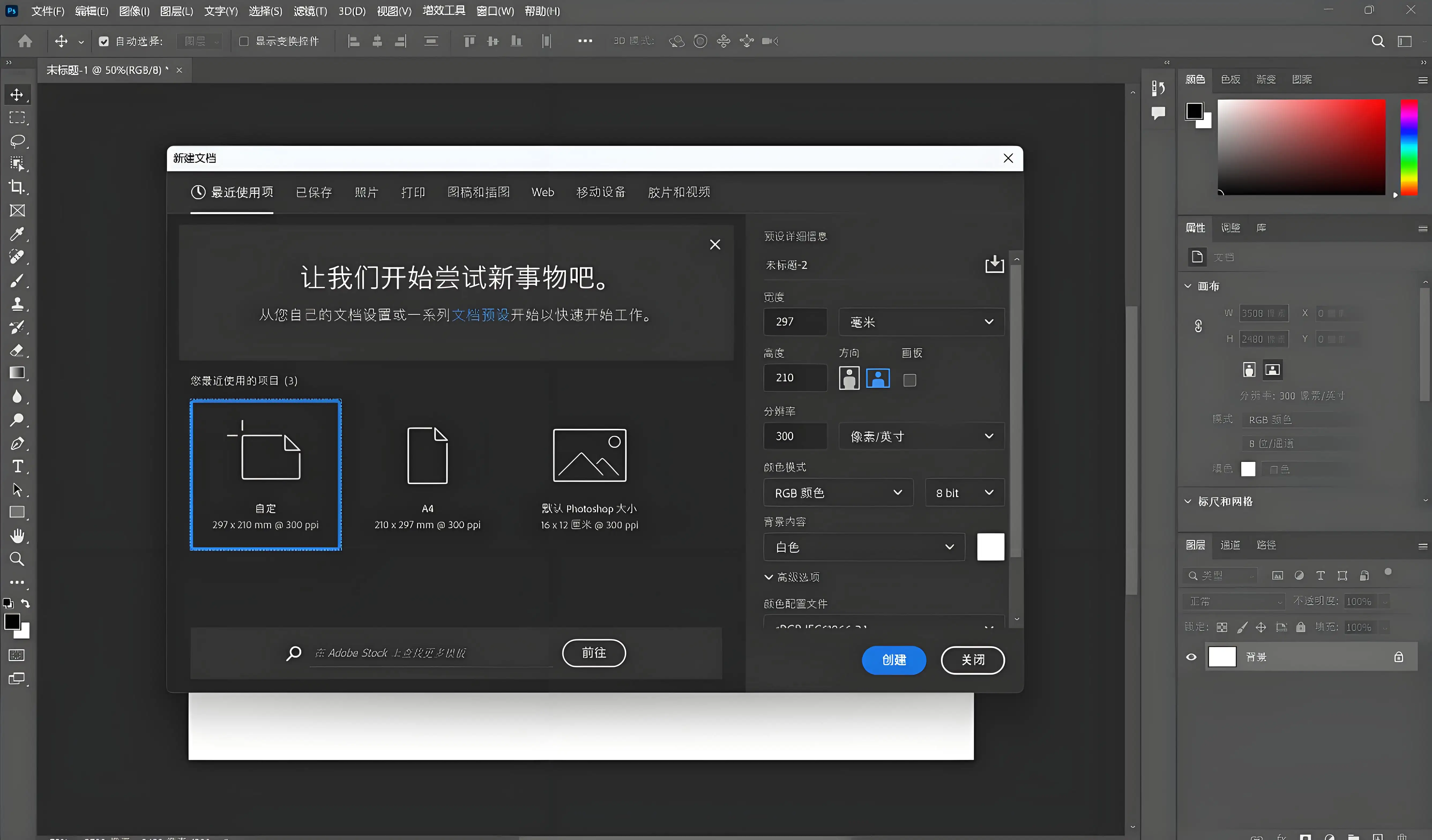Open the search icon at top right
The image size is (1432, 840).
pyautogui.click(x=1378, y=41)
